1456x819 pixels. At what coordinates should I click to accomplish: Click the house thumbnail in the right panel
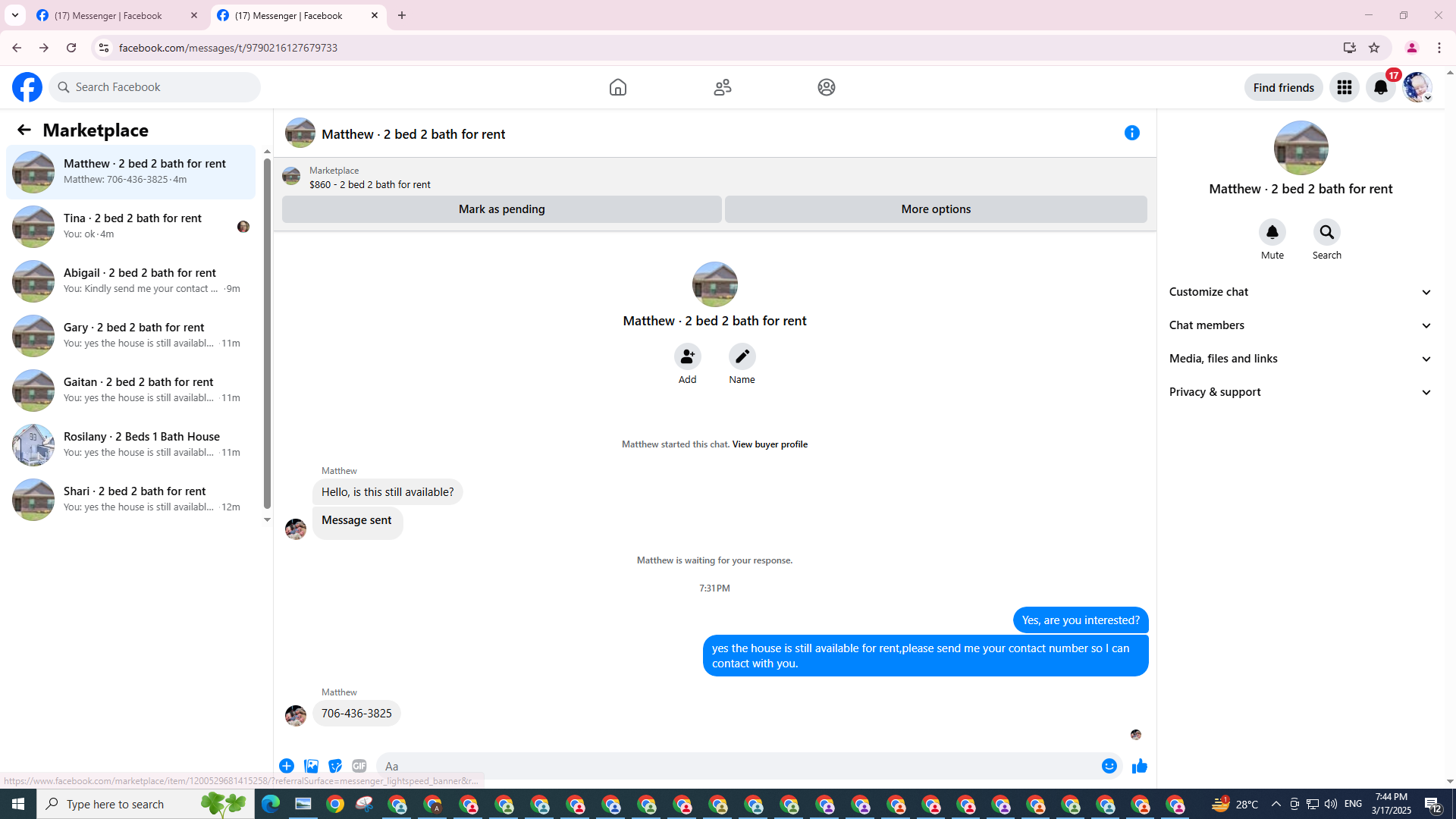pyautogui.click(x=1301, y=148)
